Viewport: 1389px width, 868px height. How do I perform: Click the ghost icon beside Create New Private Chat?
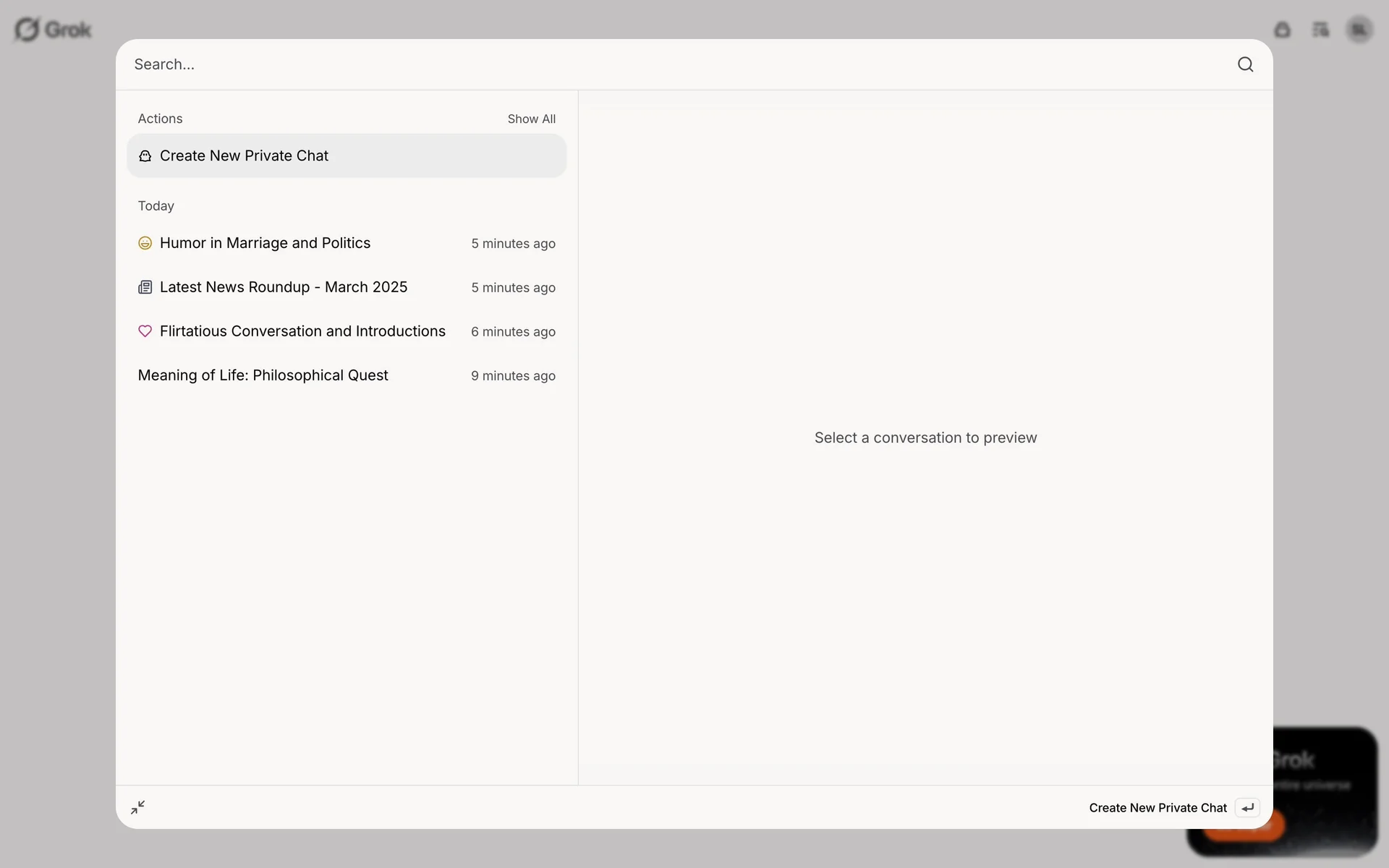pos(145,156)
